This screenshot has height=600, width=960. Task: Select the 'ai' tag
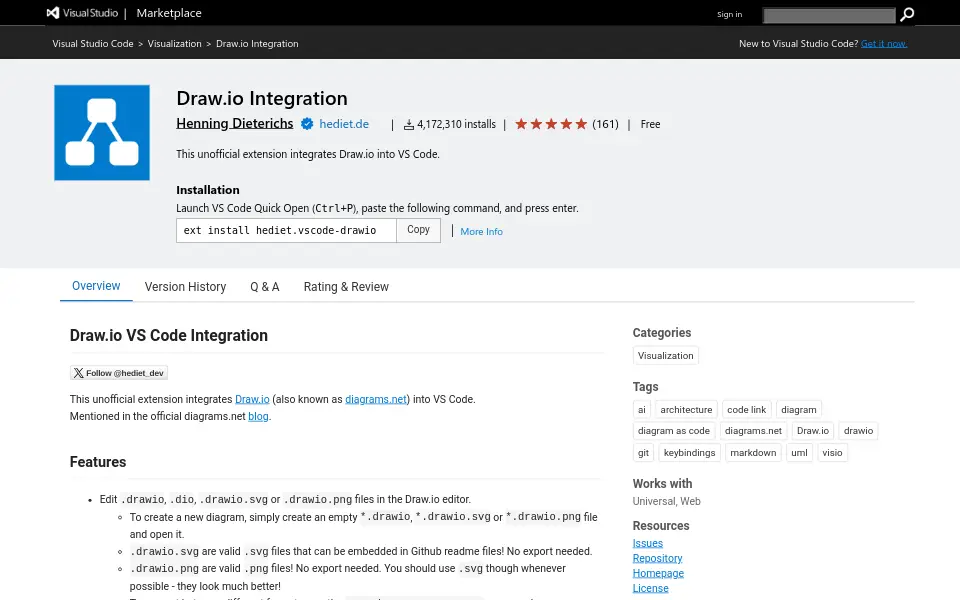[x=642, y=410]
